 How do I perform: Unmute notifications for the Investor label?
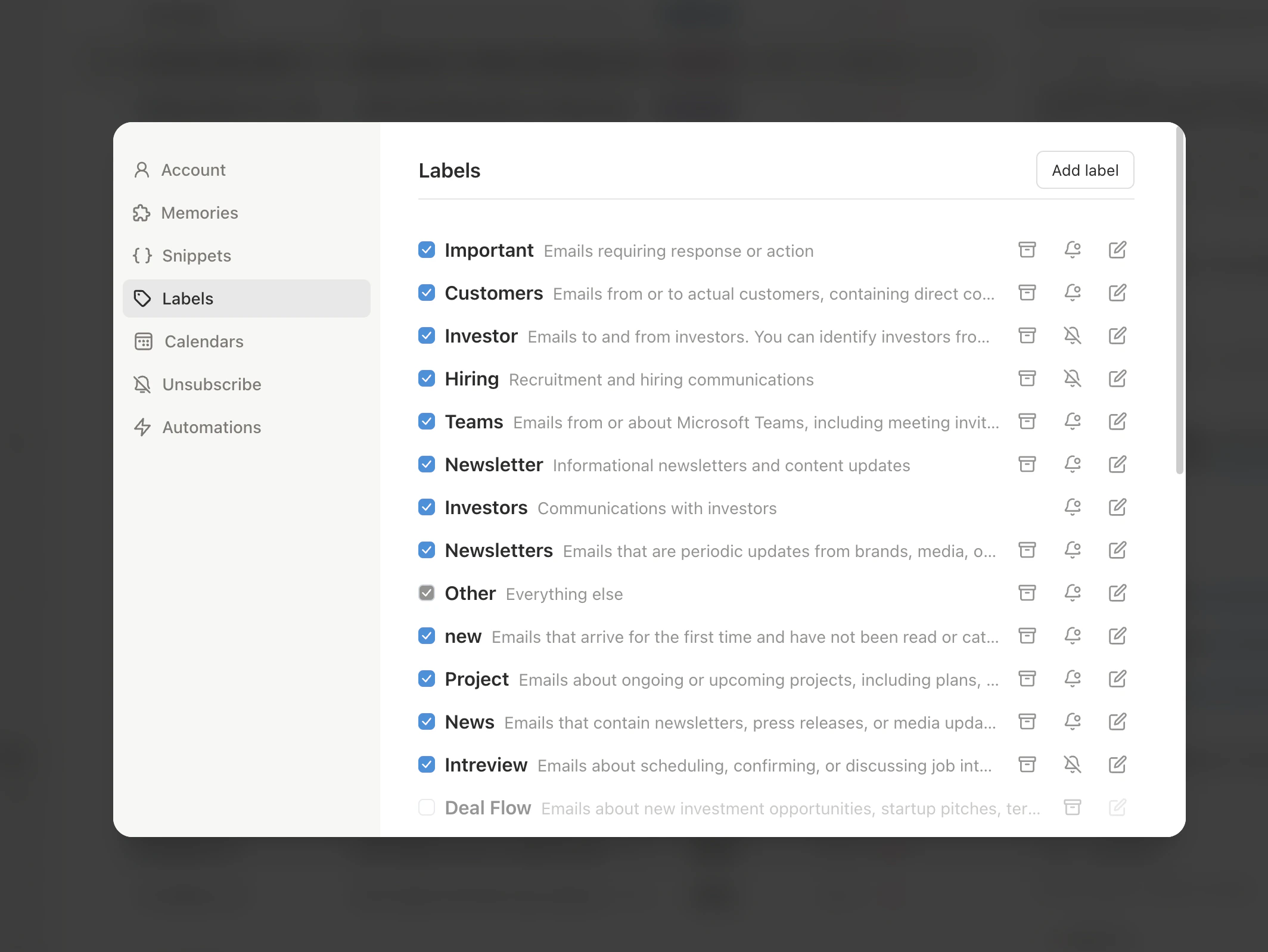1073,335
